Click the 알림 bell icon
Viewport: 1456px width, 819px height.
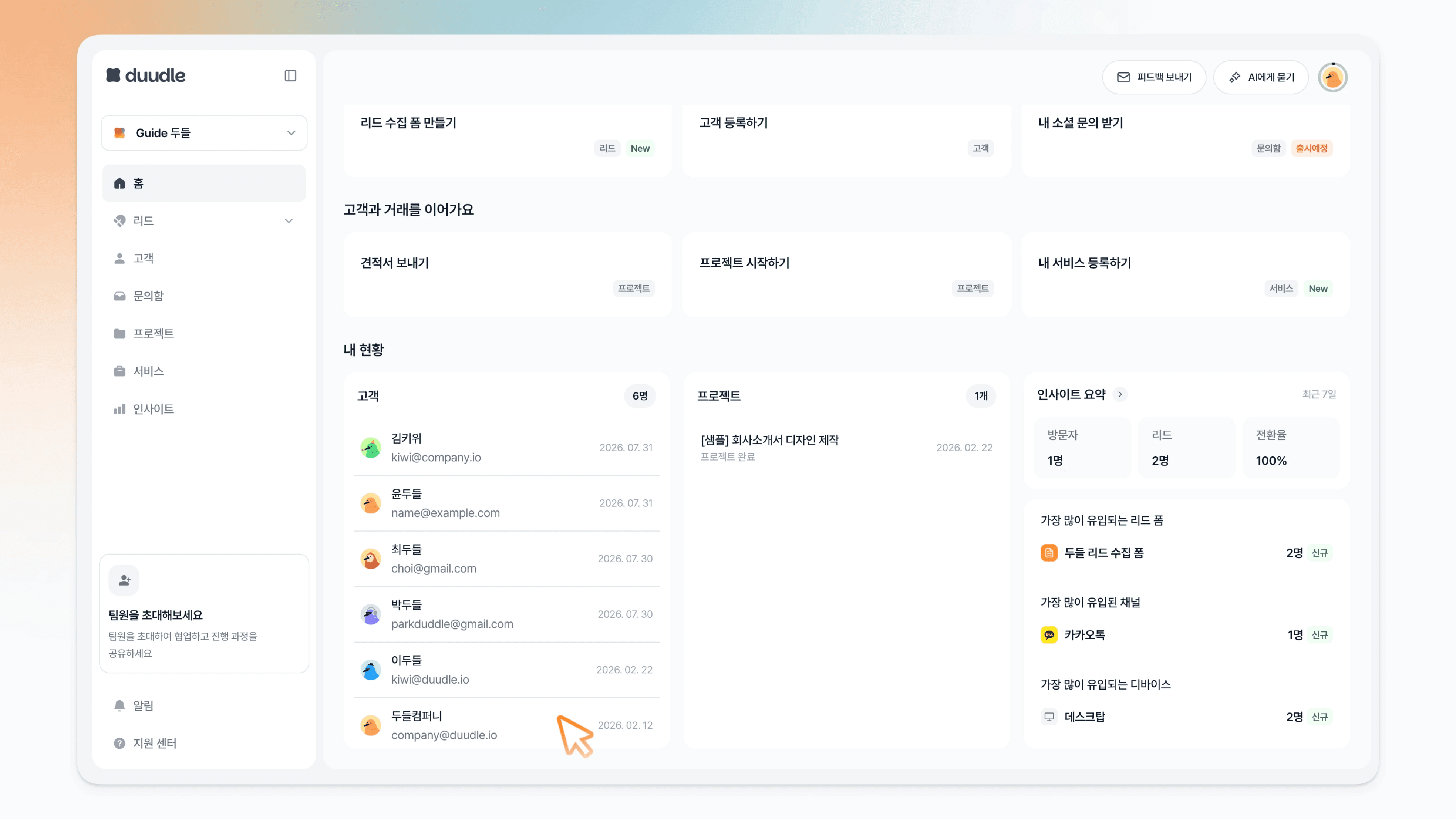119,706
